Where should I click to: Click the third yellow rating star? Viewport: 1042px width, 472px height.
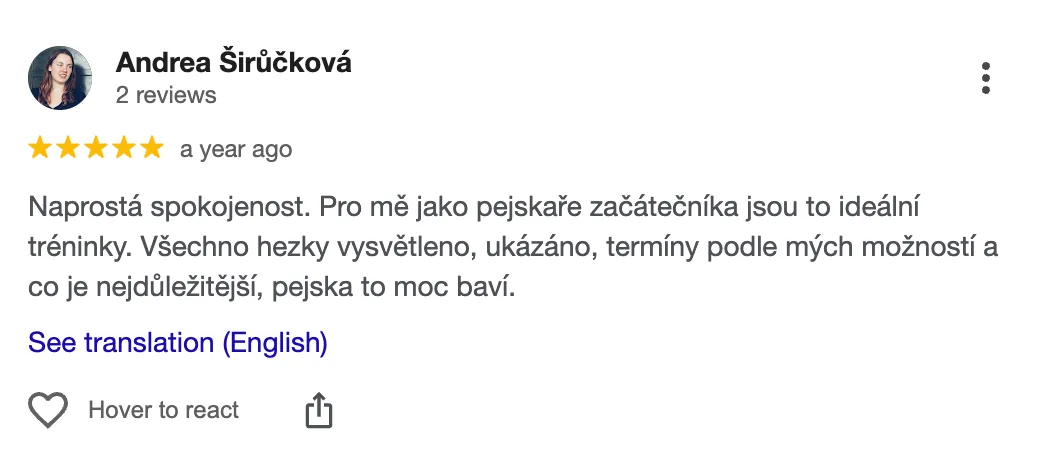(x=96, y=149)
